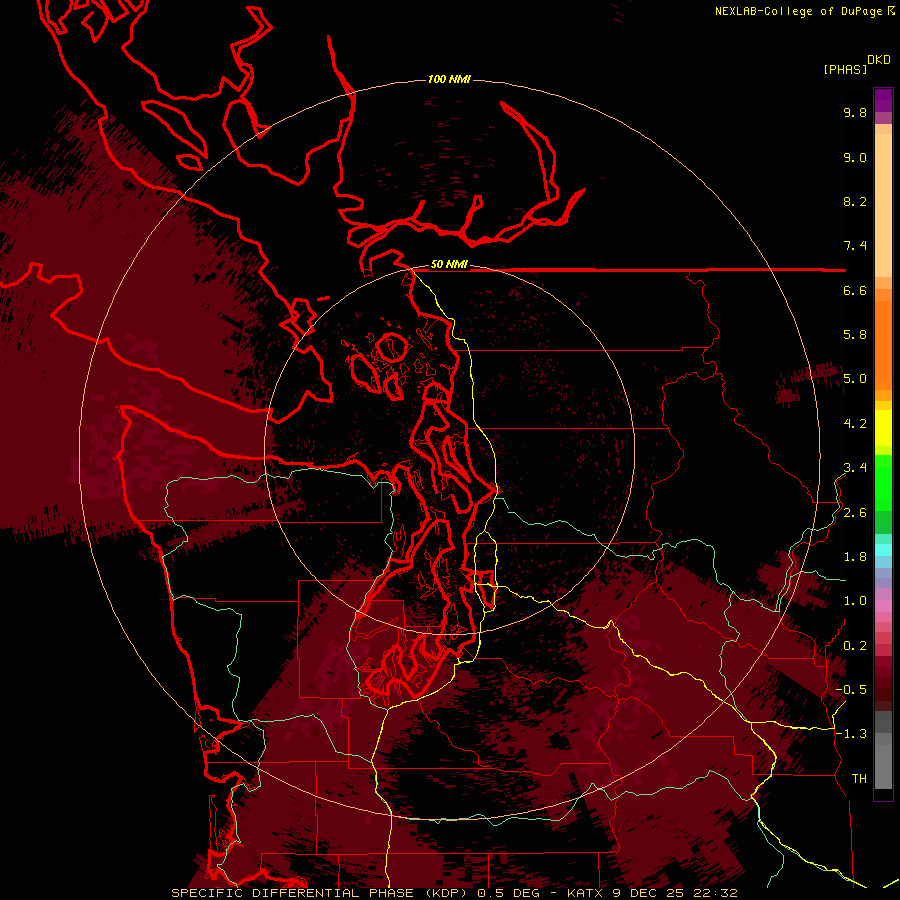Click the 1.0 scale value
The width and height of the screenshot is (900, 900).
pyautogui.click(x=855, y=601)
